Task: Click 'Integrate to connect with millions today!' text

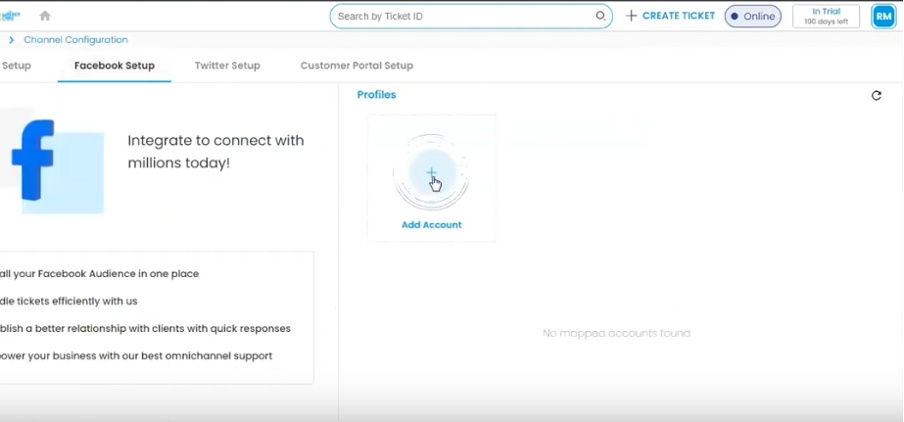Action: coord(216,152)
